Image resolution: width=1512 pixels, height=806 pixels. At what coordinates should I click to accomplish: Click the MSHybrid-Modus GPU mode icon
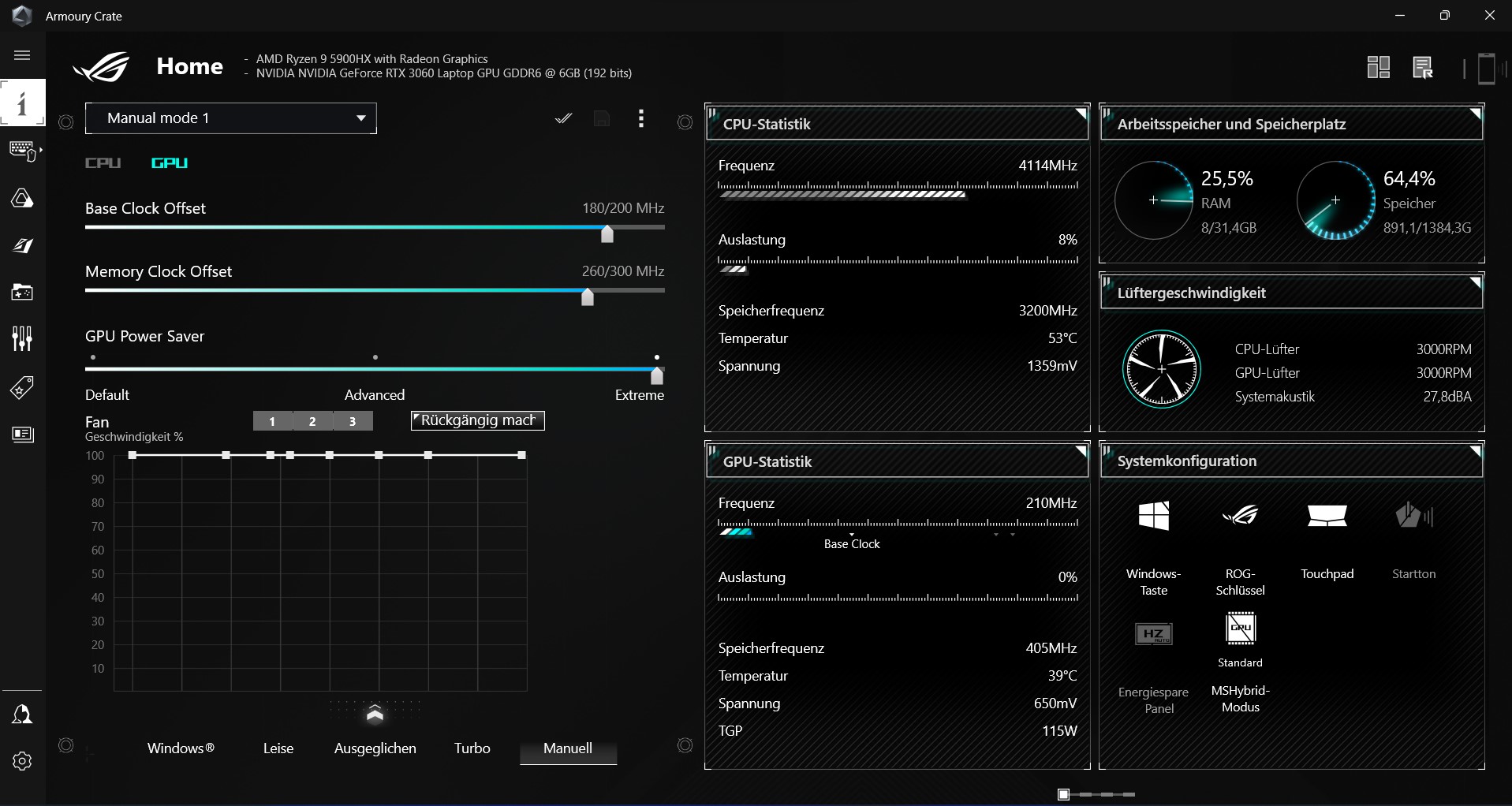[x=1241, y=629]
